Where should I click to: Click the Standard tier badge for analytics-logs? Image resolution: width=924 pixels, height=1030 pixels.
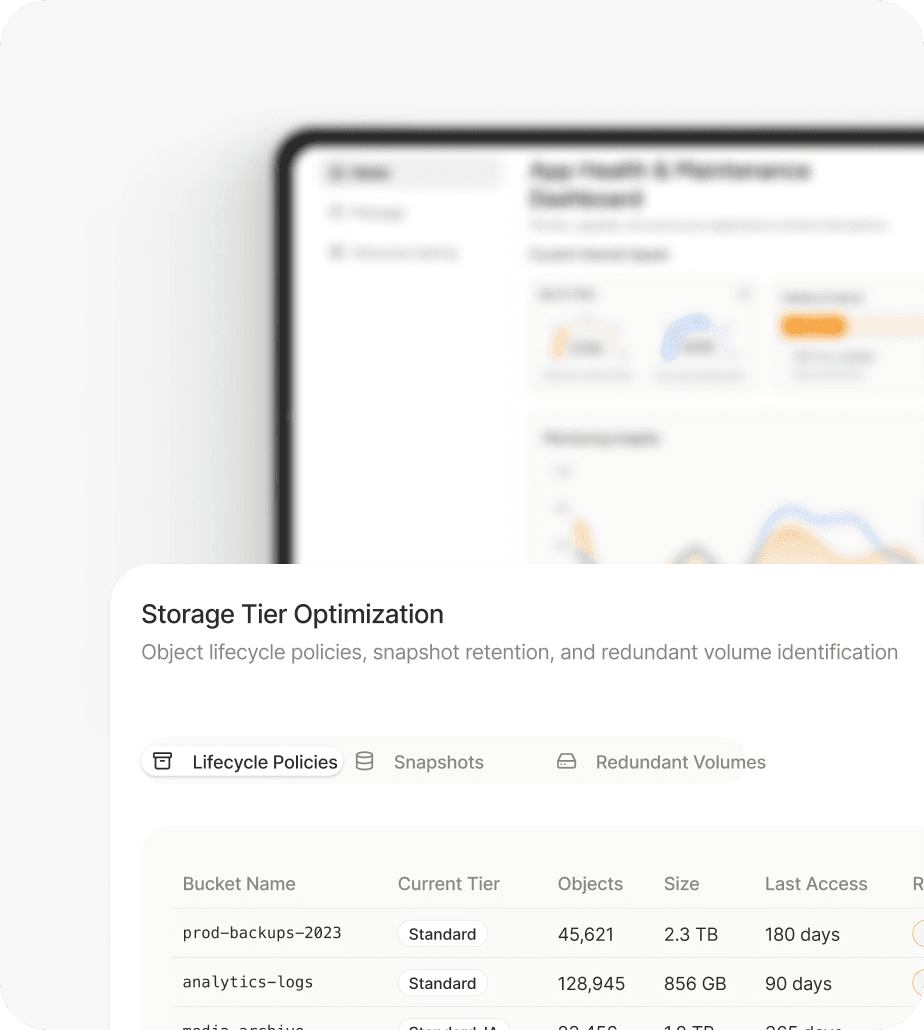(x=443, y=983)
